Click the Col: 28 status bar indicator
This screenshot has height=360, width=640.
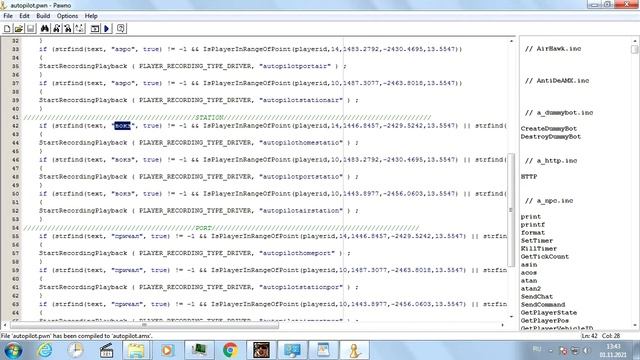(611, 336)
